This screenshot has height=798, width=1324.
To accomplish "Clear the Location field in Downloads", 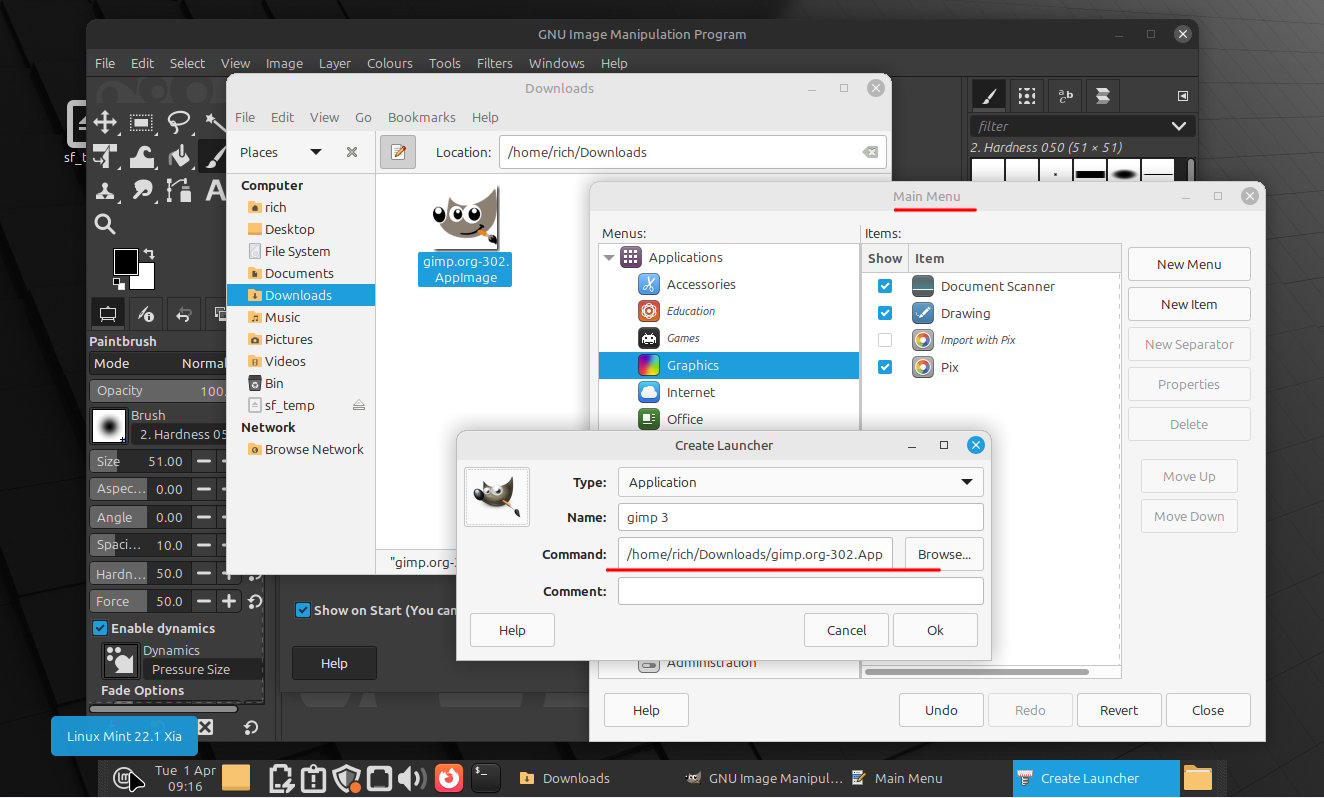I will pyautogui.click(x=870, y=152).
